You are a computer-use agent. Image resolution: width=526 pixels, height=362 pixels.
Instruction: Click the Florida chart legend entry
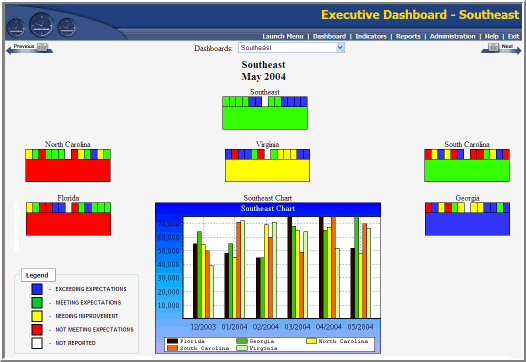tap(186, 341)
